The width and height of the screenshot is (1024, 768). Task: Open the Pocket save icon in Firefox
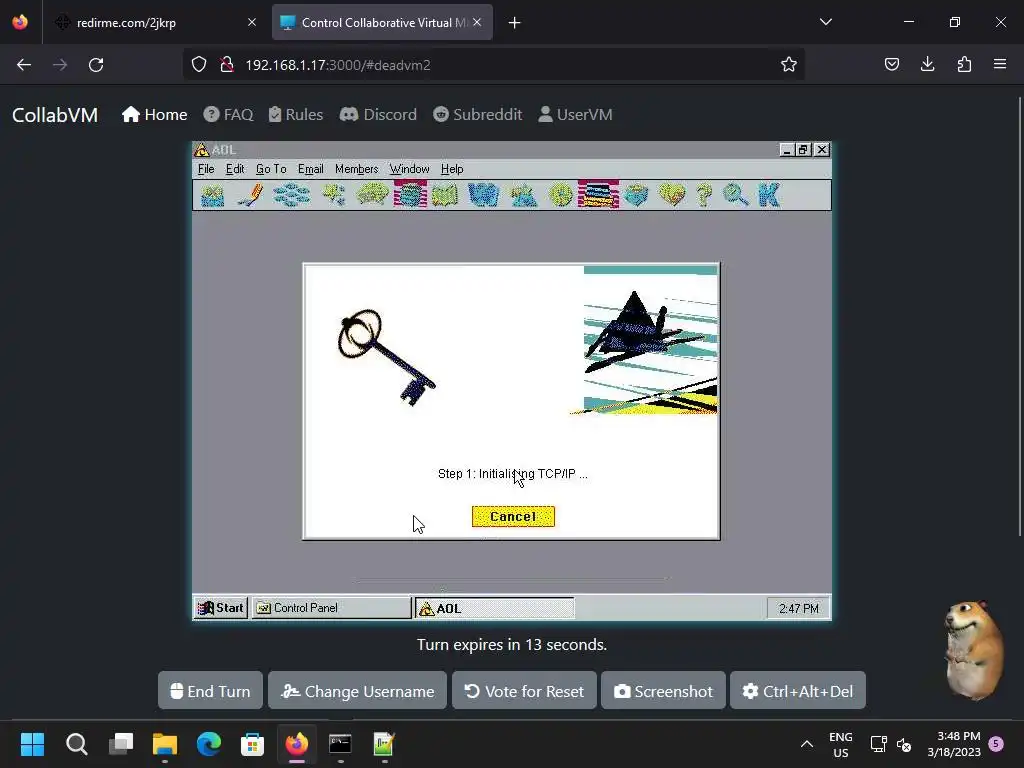pos(891,65)
